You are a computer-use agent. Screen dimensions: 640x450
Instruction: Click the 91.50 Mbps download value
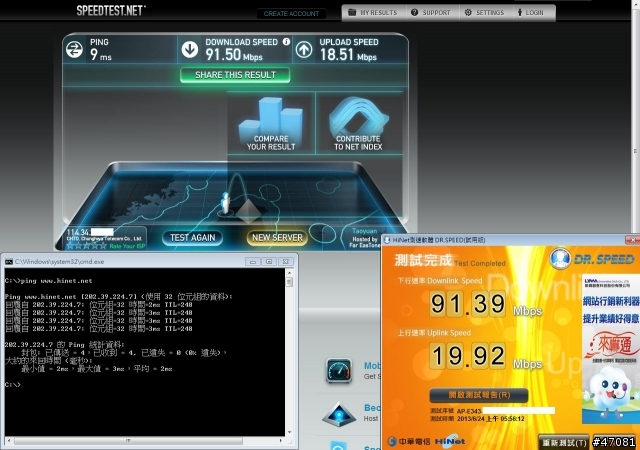[233, 54]
